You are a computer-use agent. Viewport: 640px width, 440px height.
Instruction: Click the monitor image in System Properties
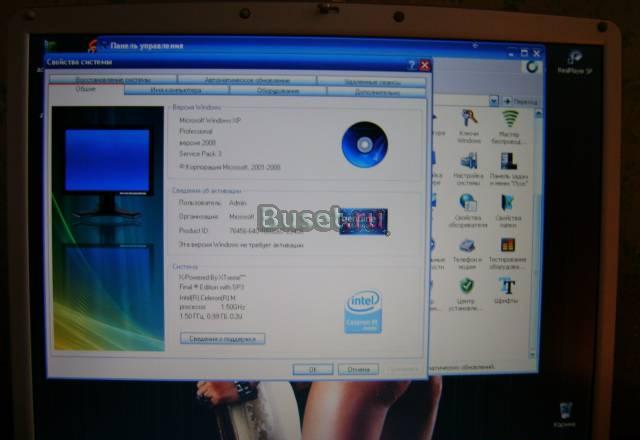click(x=108, y=229)
